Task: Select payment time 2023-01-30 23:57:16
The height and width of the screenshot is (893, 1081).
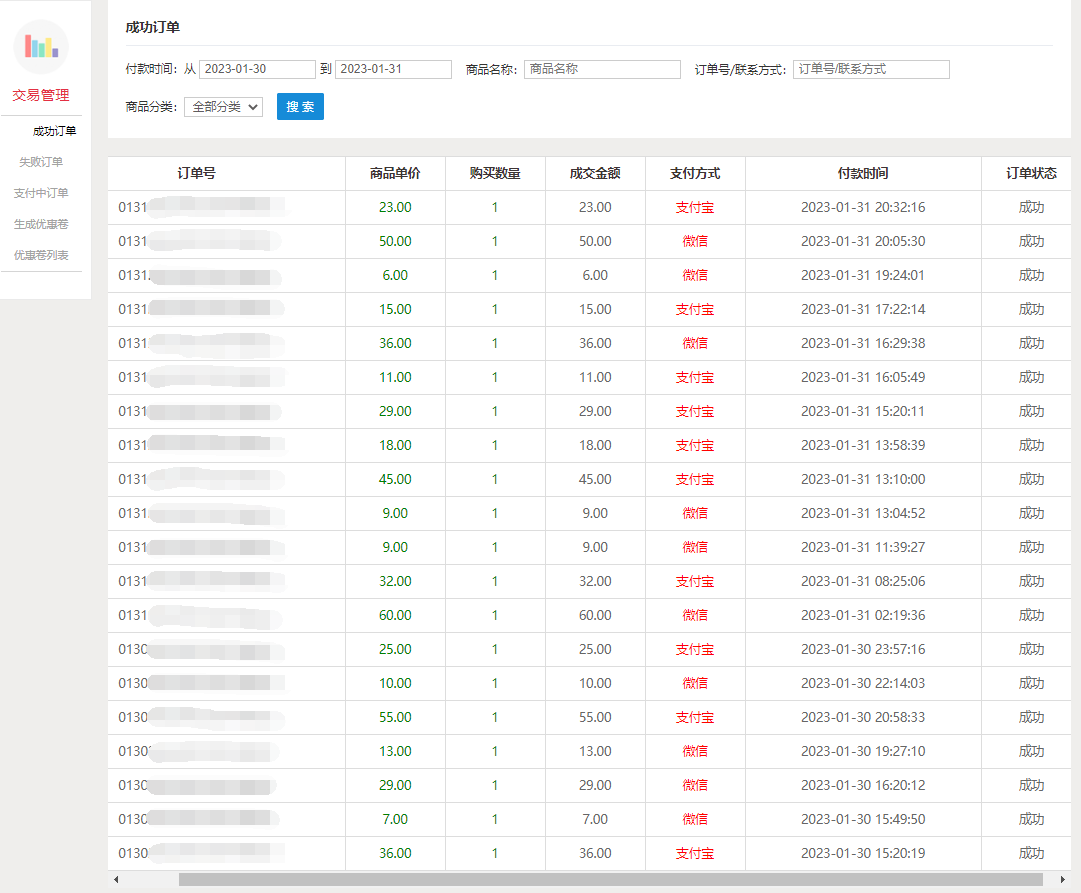Action: (863, 650)
